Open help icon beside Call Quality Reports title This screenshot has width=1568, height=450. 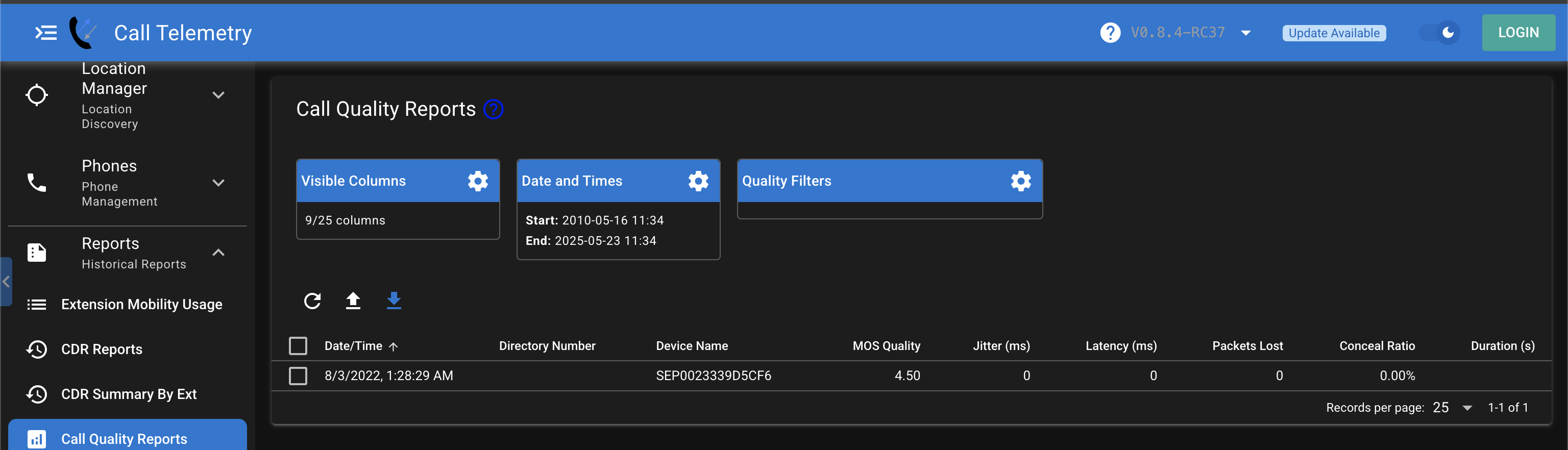click(x=493, y=110)
